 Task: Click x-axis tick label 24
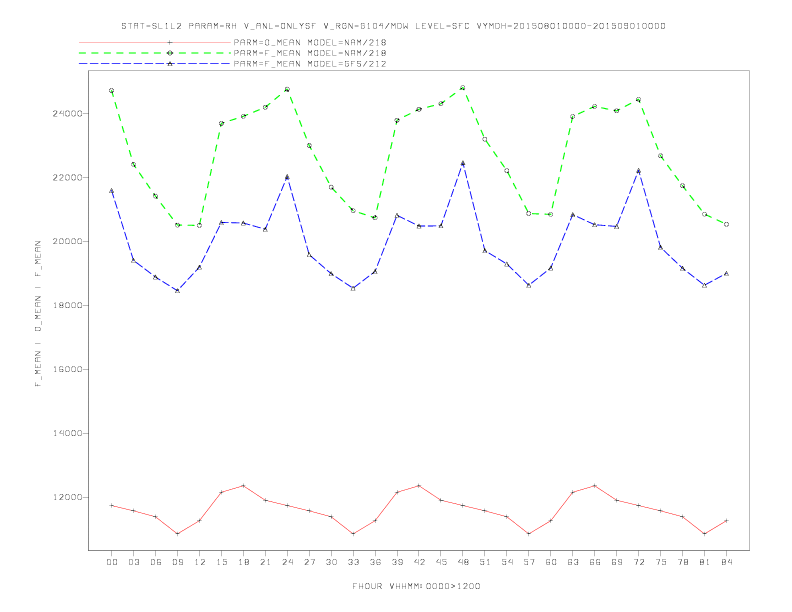(x=287, y=562)
